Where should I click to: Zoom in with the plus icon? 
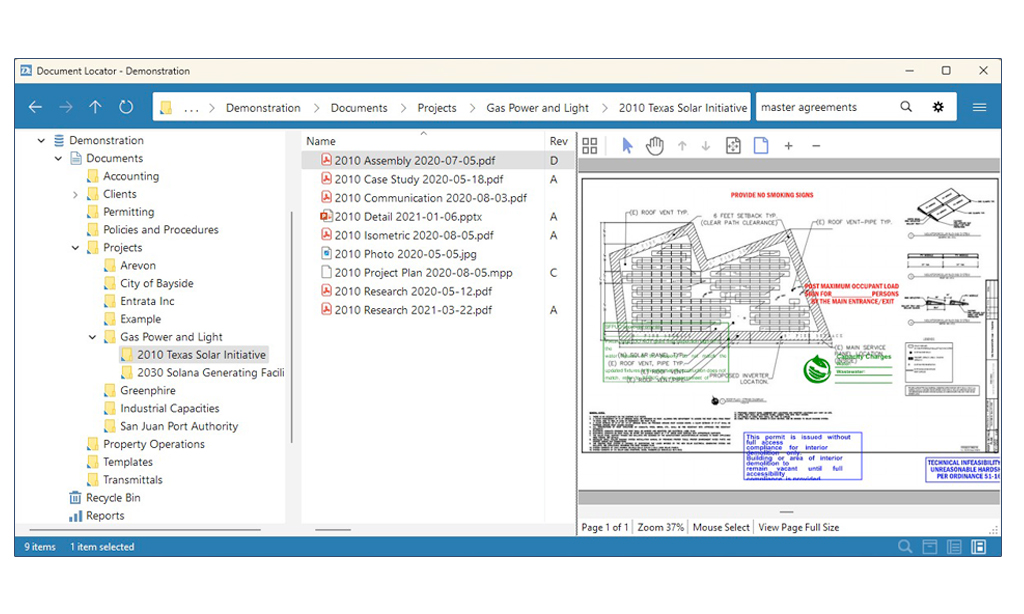click(x=788, y=146)
